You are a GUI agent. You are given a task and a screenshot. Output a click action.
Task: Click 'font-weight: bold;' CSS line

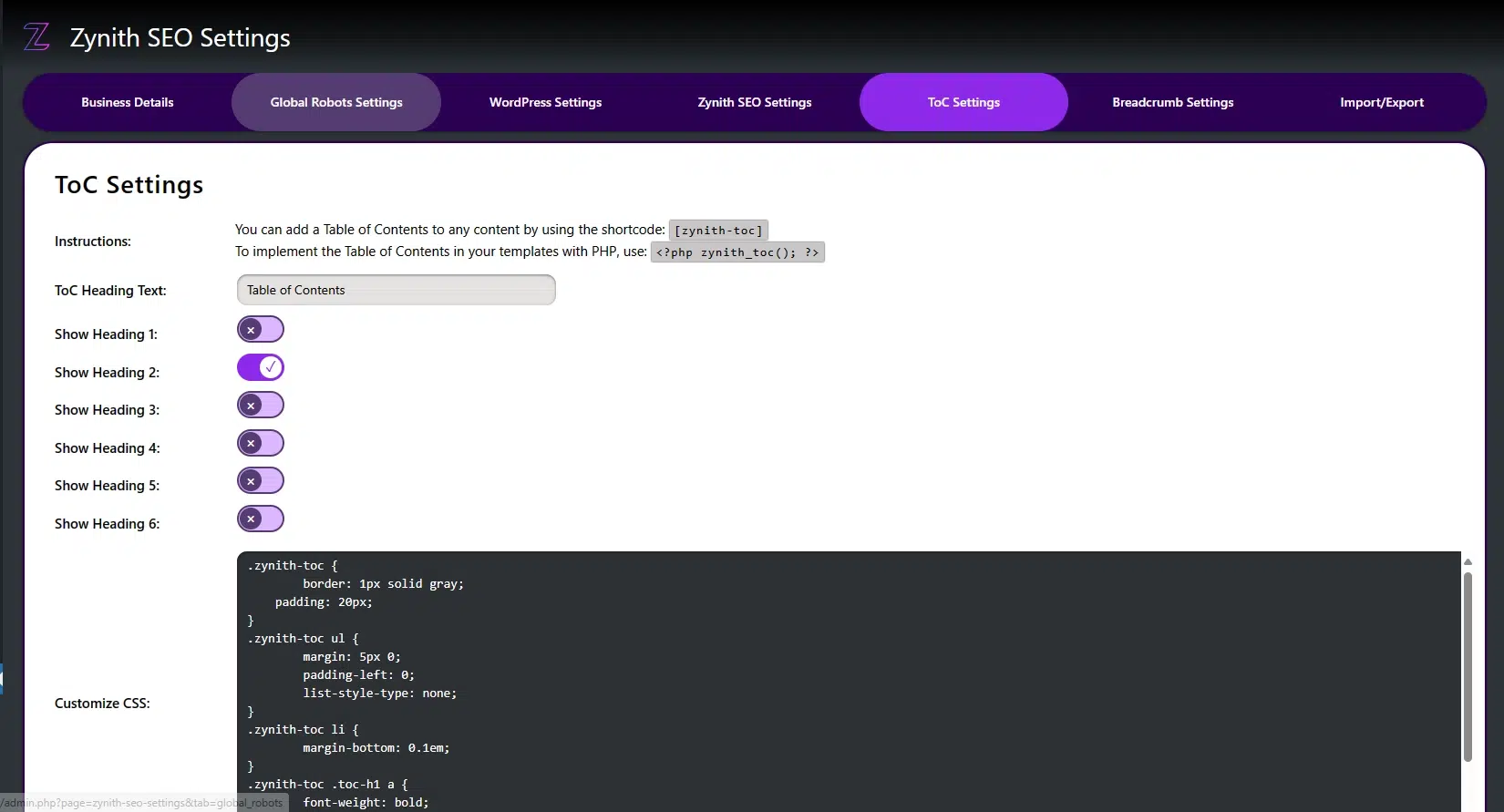pos(366,803)
